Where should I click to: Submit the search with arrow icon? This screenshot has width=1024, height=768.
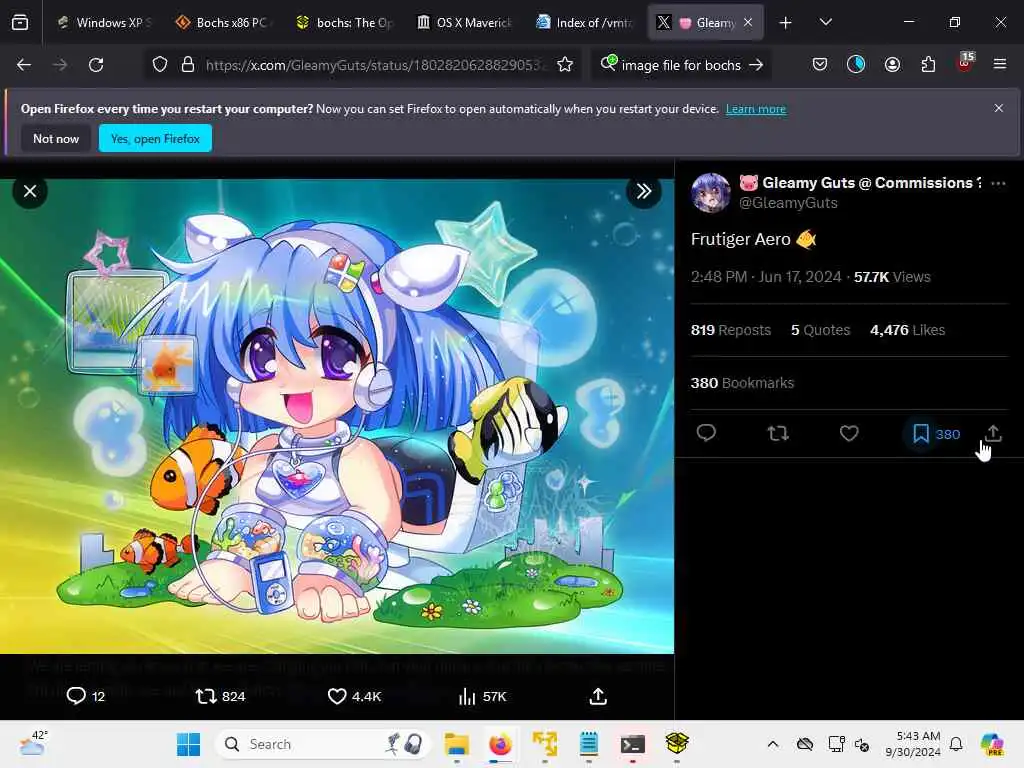756,65
